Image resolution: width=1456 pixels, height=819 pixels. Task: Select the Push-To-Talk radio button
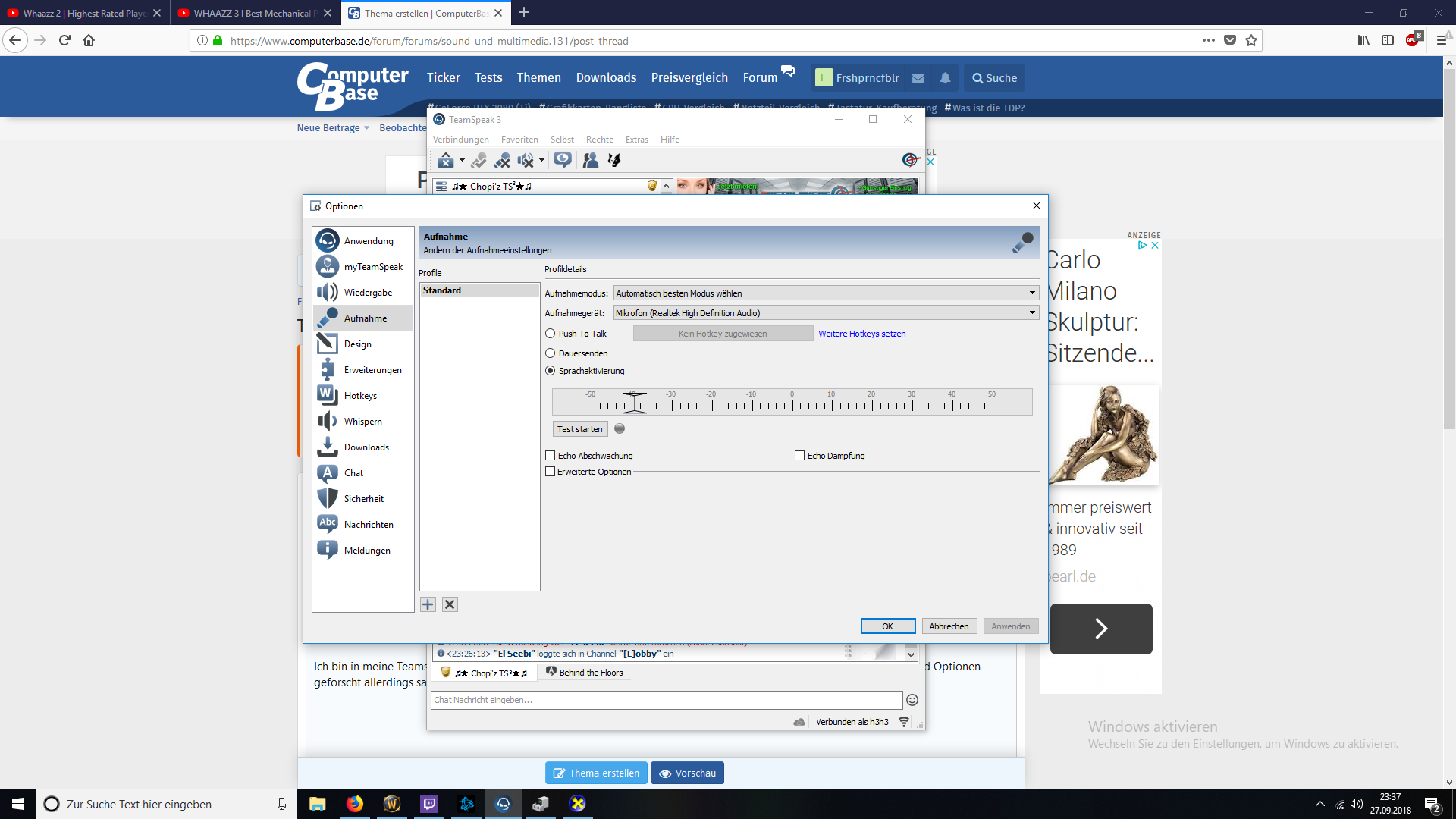coord(551,334)
